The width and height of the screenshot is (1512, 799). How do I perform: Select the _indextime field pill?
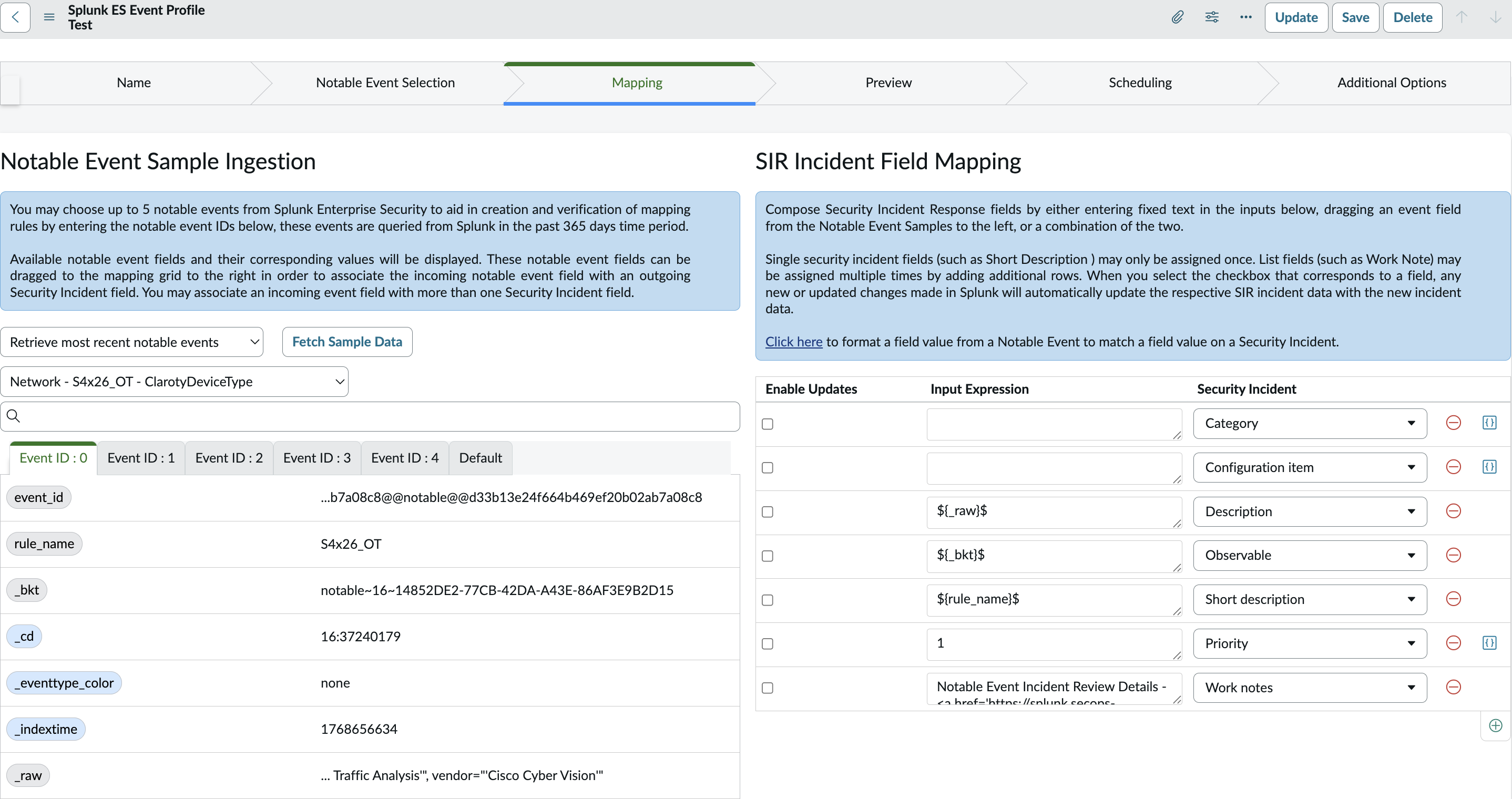click(x=46, y=729)
